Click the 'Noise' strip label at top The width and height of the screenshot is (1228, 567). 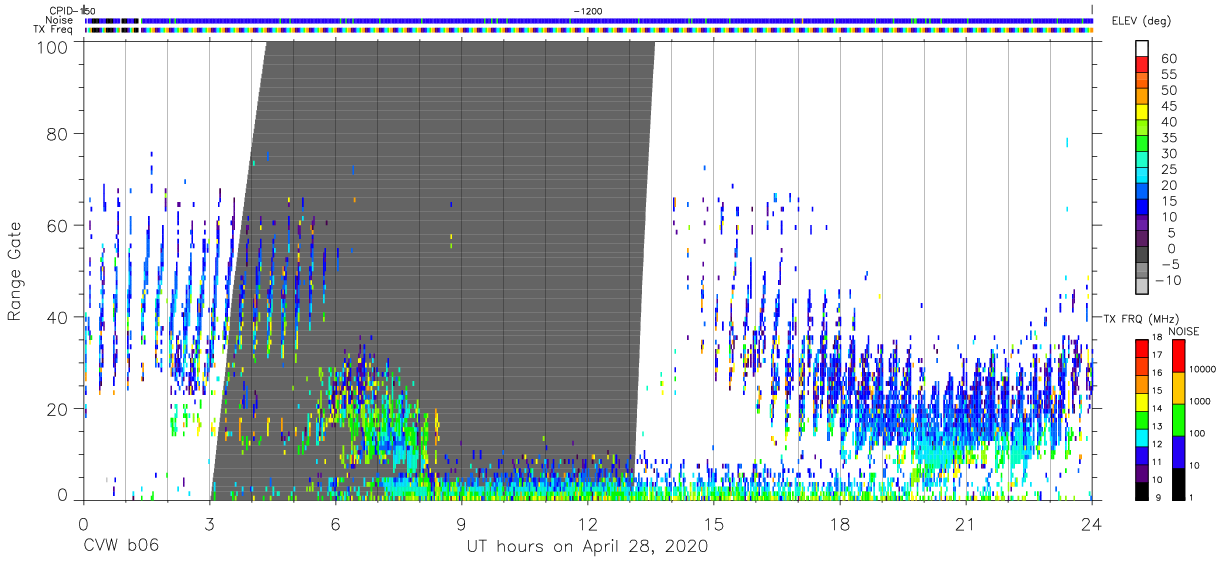[x=59, y=20]
